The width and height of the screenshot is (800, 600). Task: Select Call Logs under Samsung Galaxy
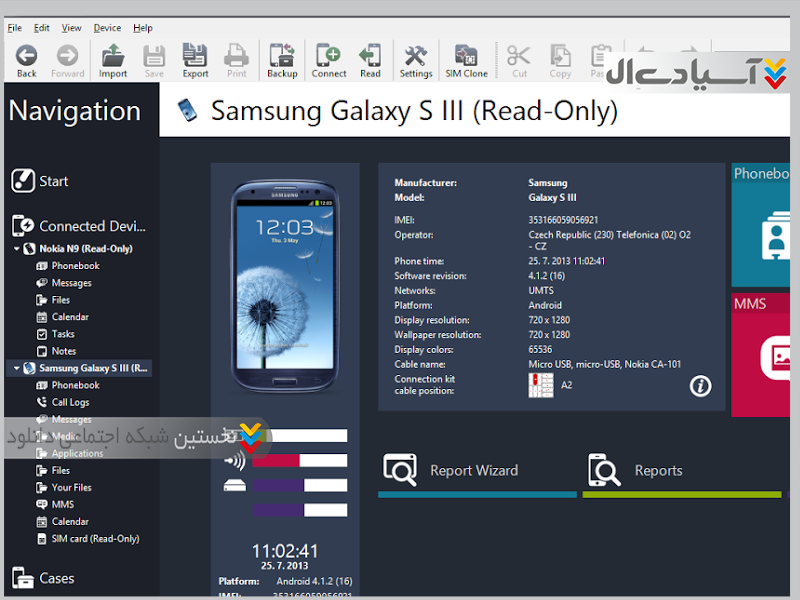[70, 402]
